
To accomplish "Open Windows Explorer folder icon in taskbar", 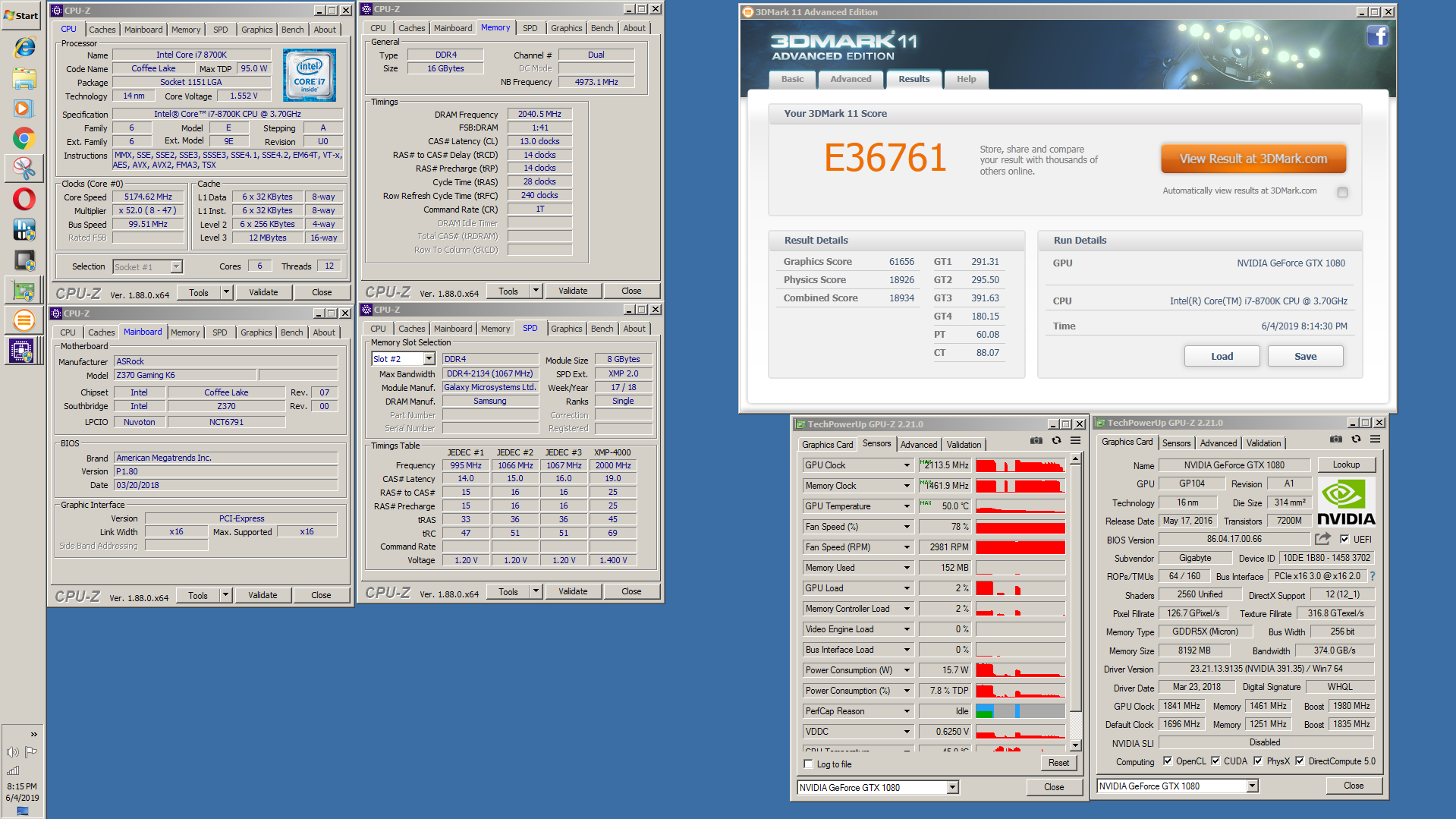I will [x=24, y=78].
